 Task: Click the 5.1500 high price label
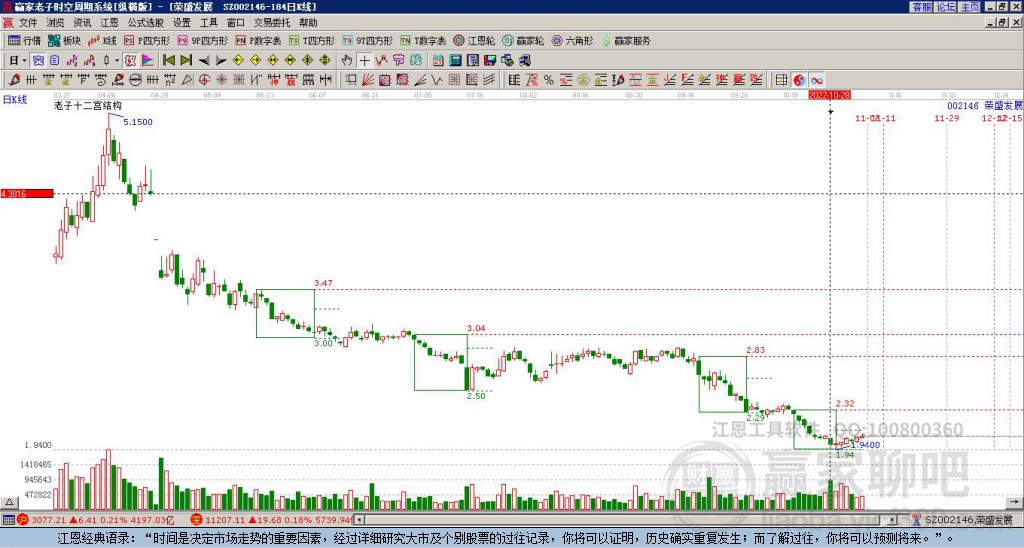[138, 121]
